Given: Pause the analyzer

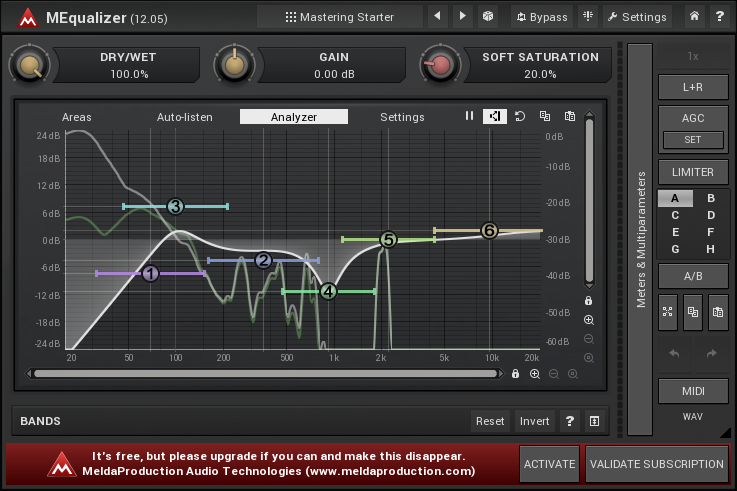Looking at the screenshot, I should click(x=469, y=116).
